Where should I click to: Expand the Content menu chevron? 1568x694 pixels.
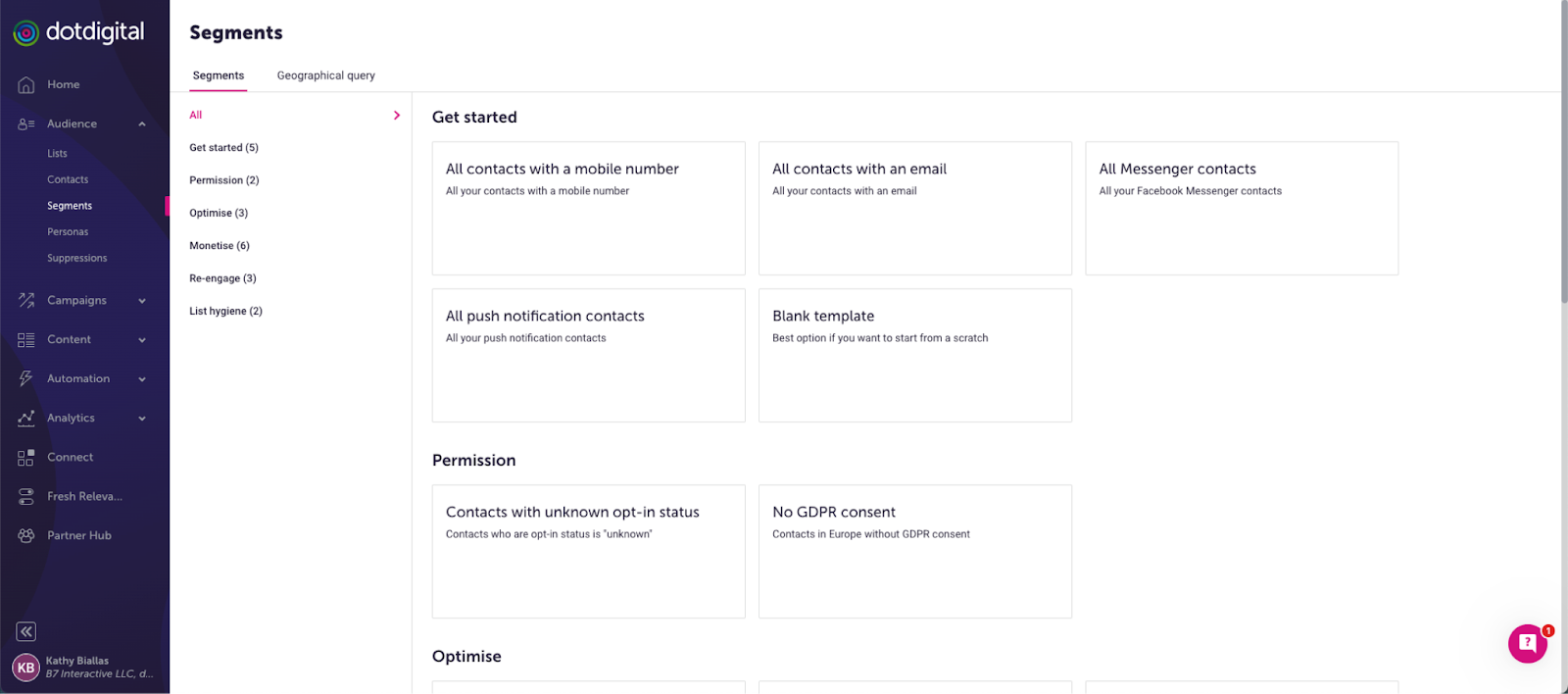pyautogui.click(x=142, y=340)
